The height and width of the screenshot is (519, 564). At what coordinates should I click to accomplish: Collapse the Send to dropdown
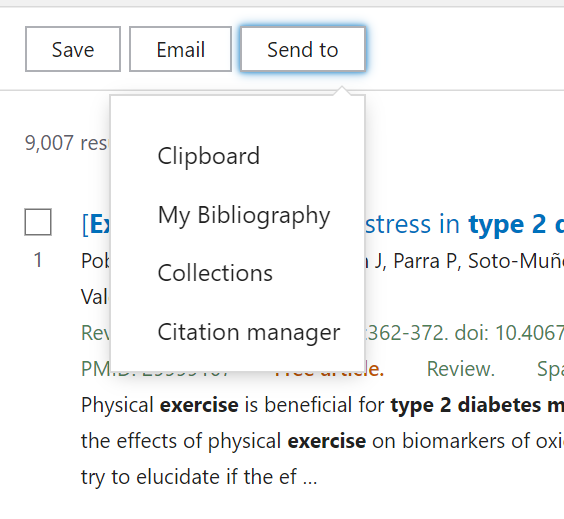click(303, 49)
